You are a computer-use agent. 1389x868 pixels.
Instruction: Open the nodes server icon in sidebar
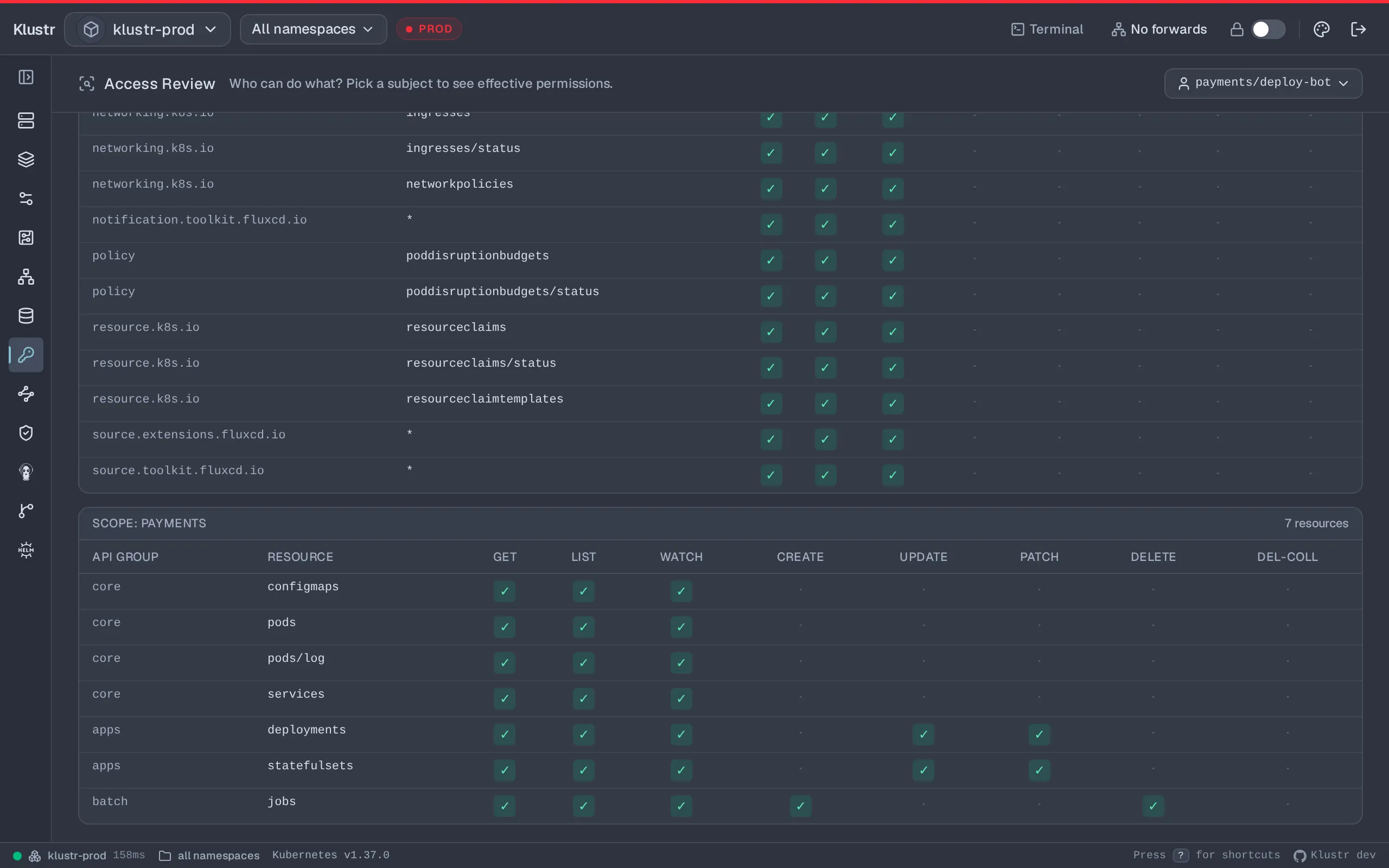tap(26, 120)
